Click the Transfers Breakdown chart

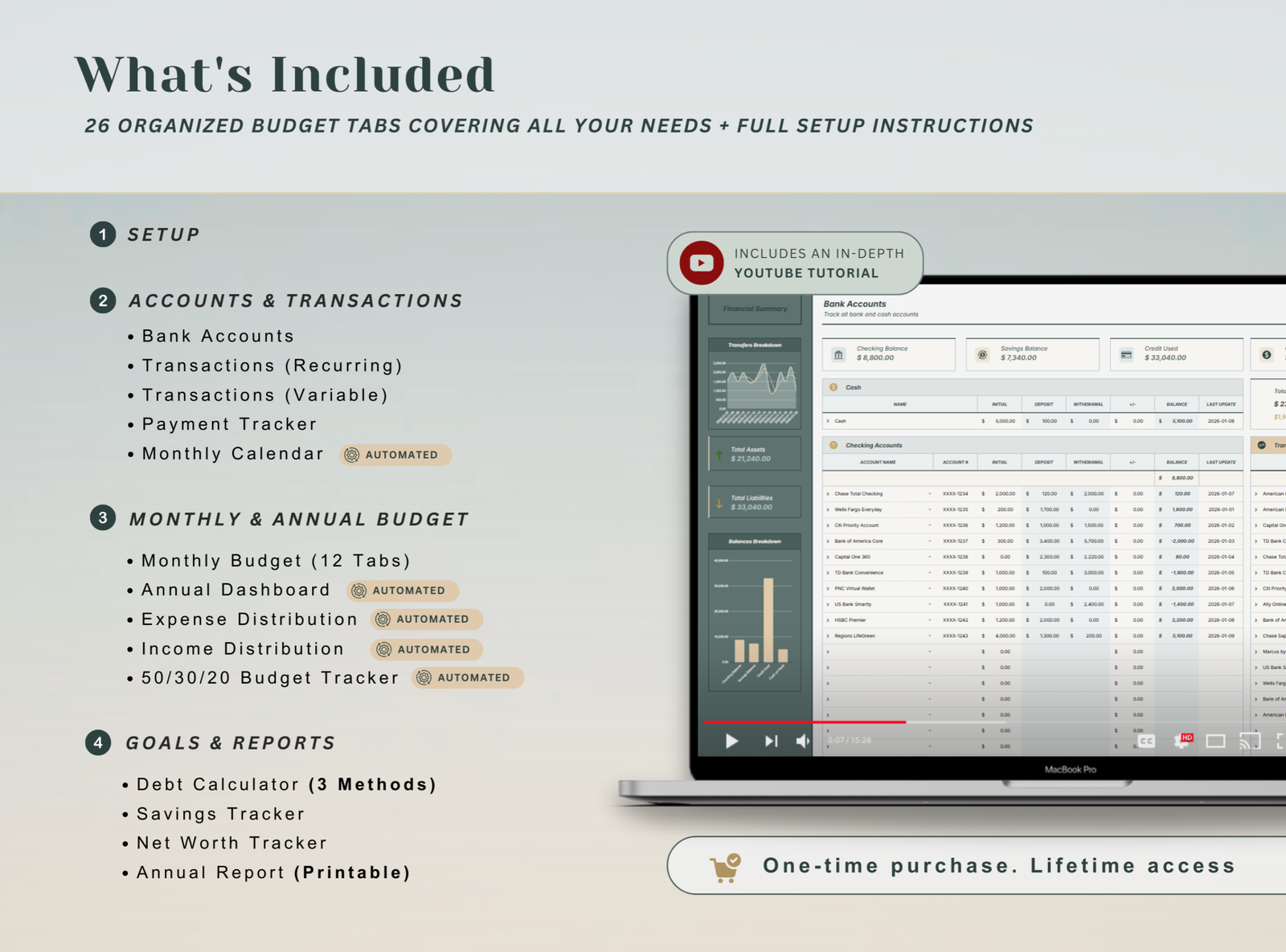[x=755, y=384]
